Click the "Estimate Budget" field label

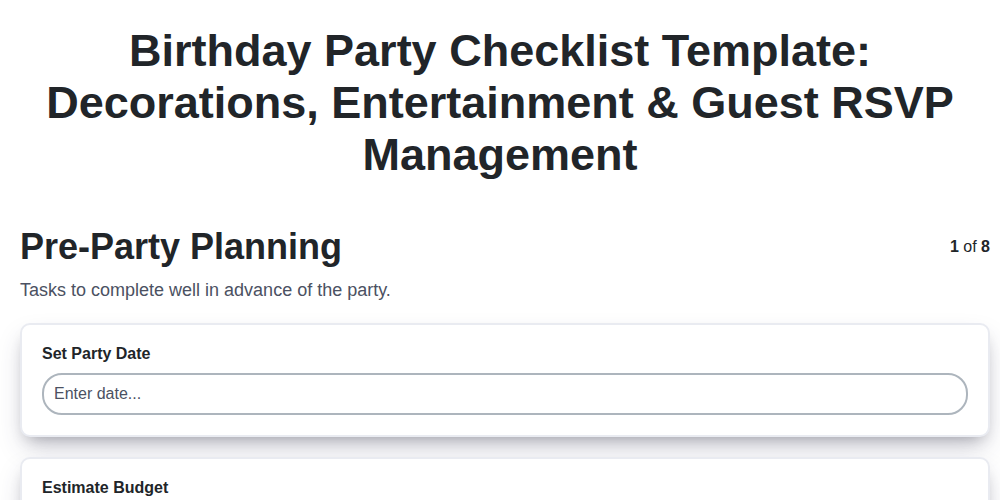click(x=105, y=488)
